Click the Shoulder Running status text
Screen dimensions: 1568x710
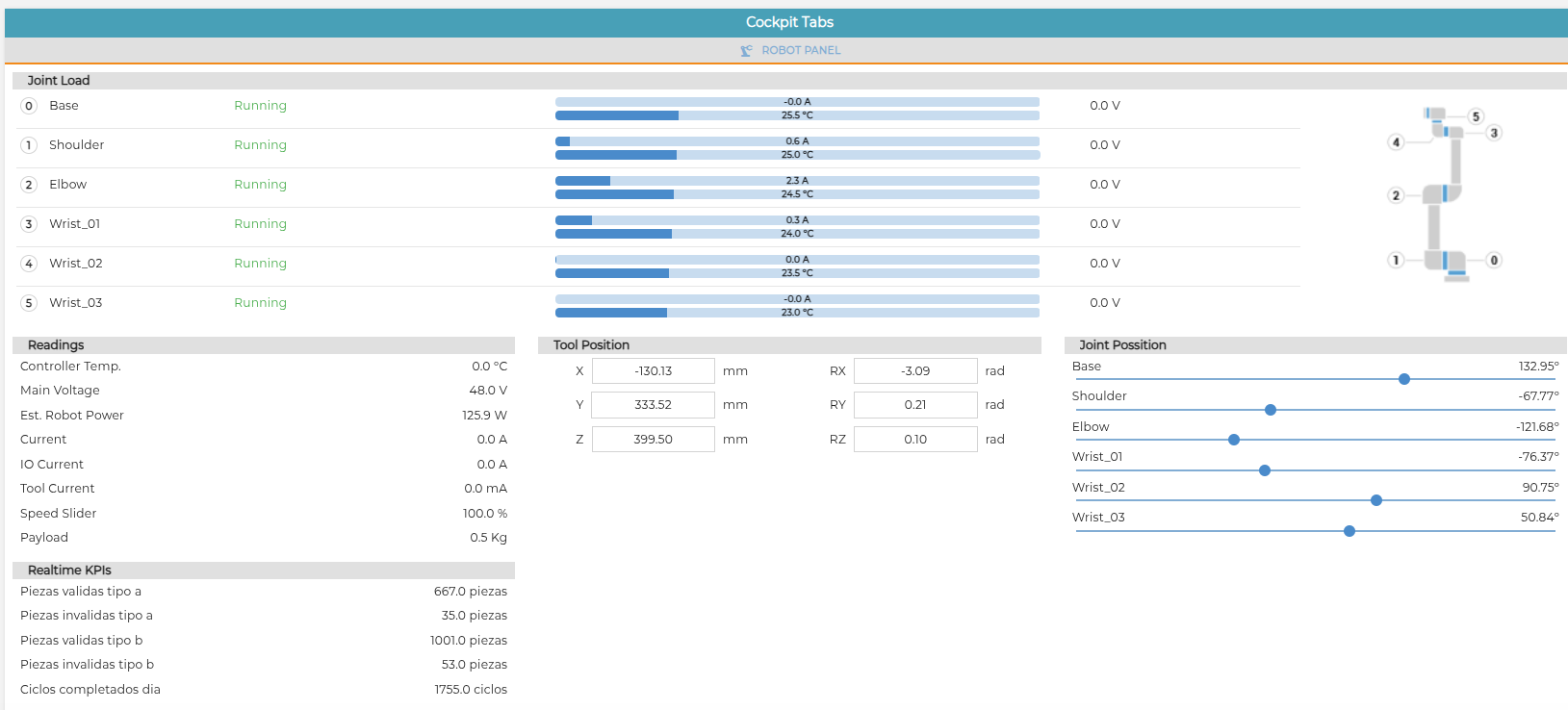coord(261,145)
